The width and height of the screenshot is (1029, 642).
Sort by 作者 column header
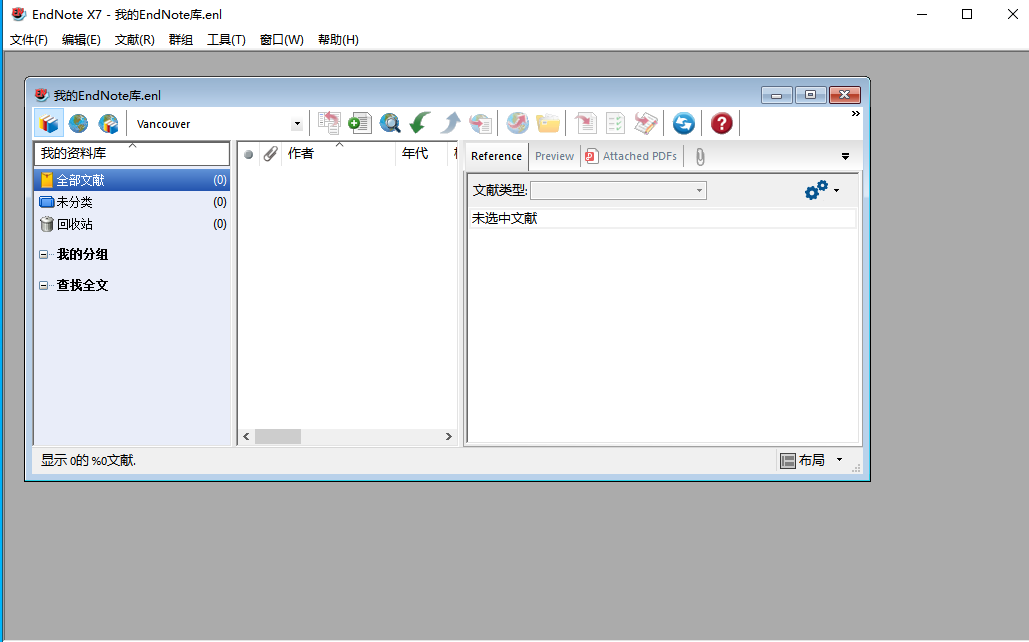[339, 154]
